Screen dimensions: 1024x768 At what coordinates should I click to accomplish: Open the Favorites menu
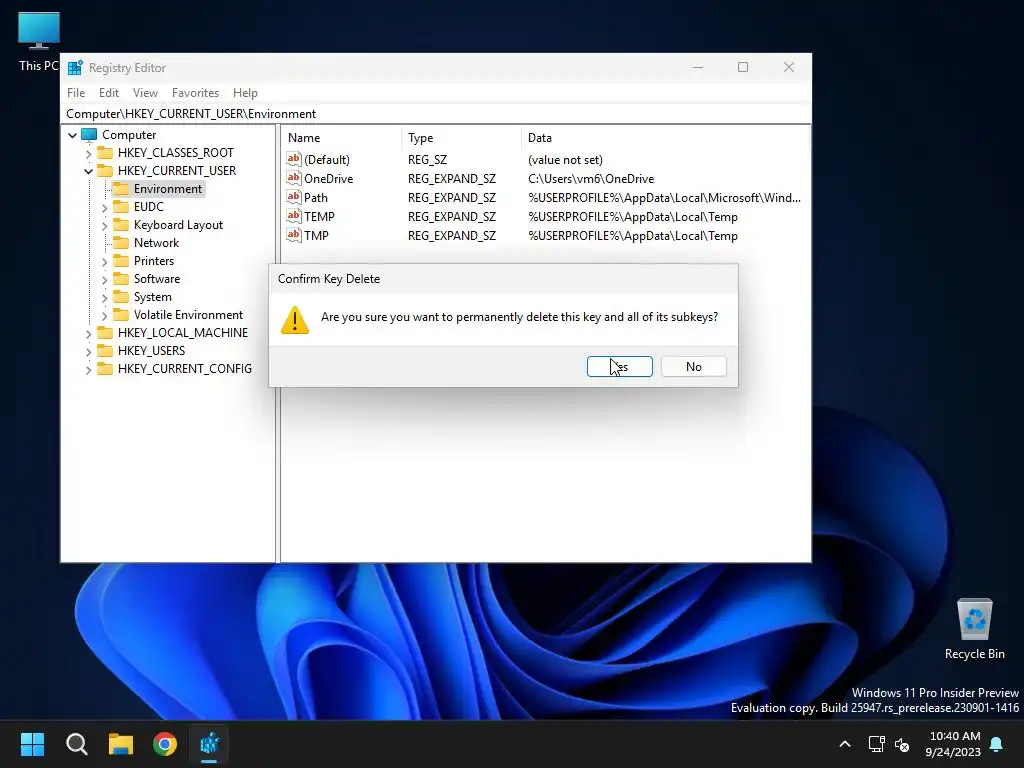tap(195, 93)
